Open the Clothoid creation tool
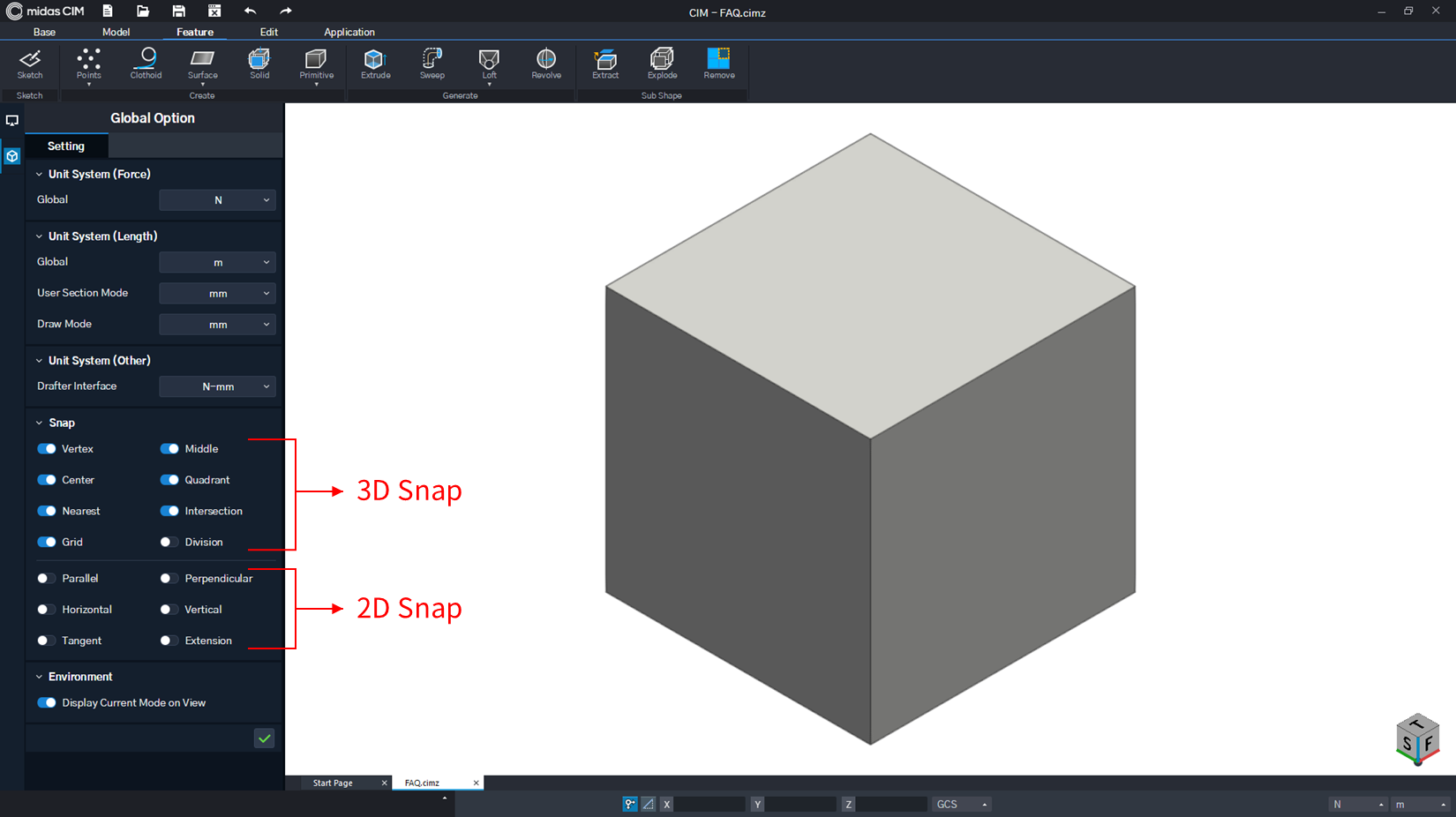Screen dimensions: 1456x817 [146, 64]
